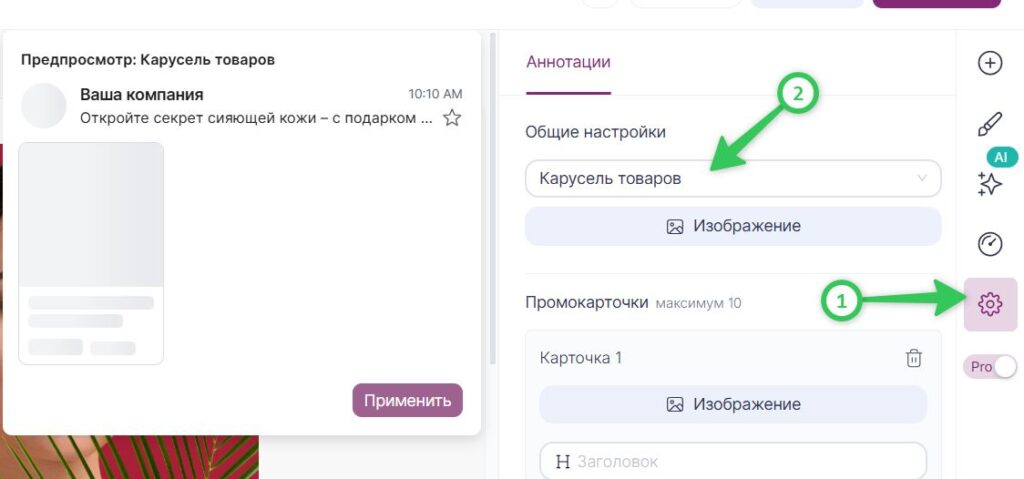Open the AI sparkle assistant

(x=990, y=184)
